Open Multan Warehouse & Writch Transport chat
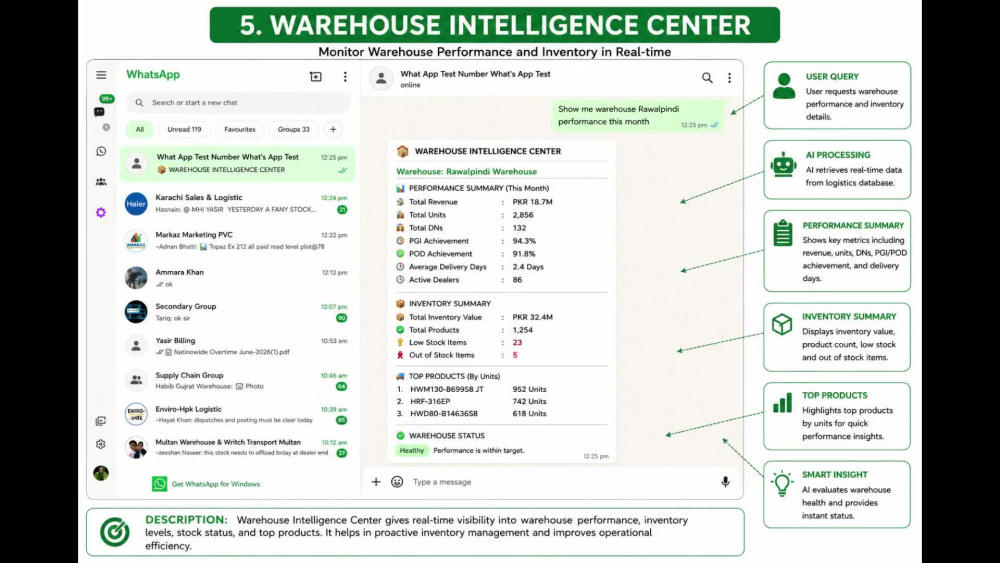Screen dimensions: 1000x563 coord(237,448)
